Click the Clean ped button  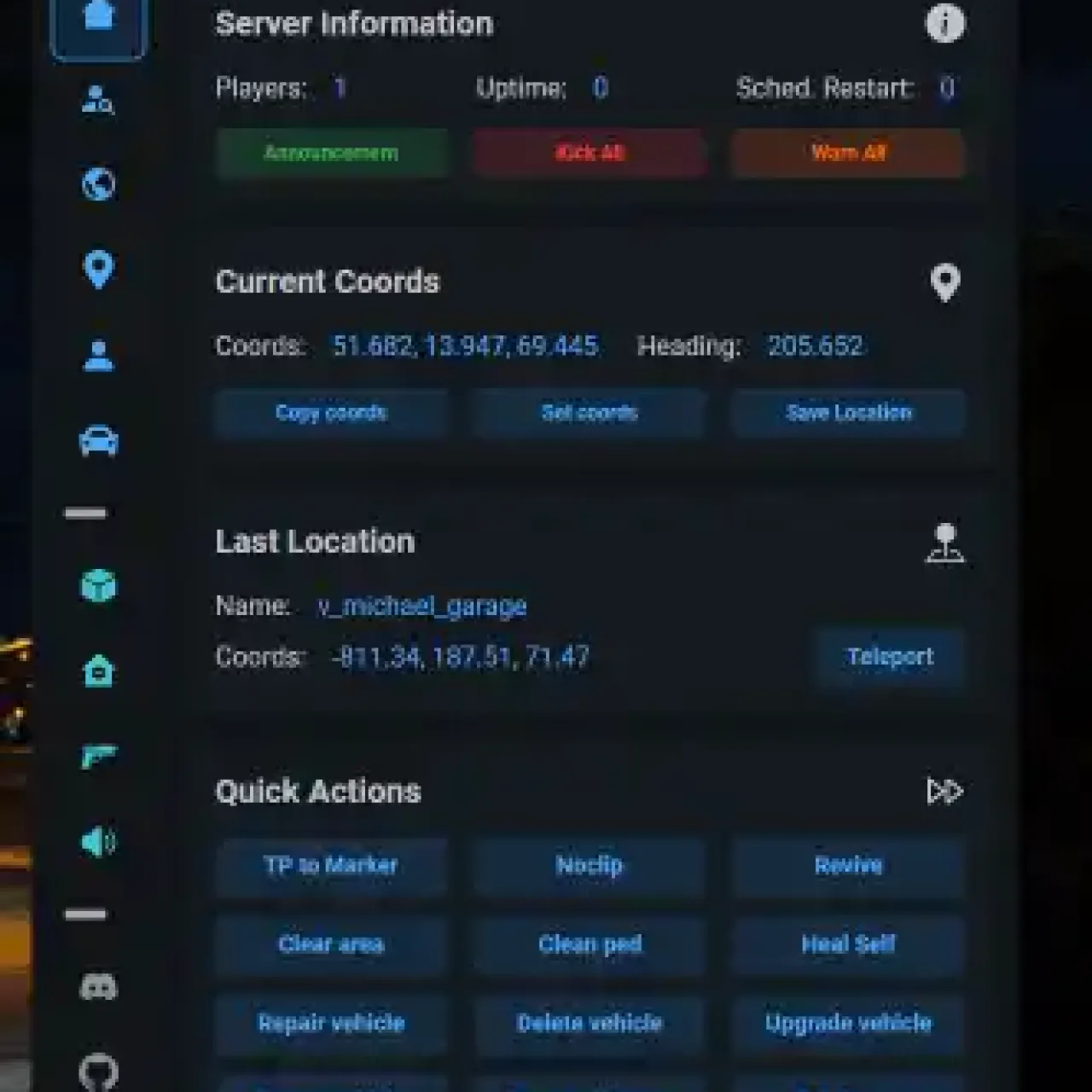click(x=590, y=944)
